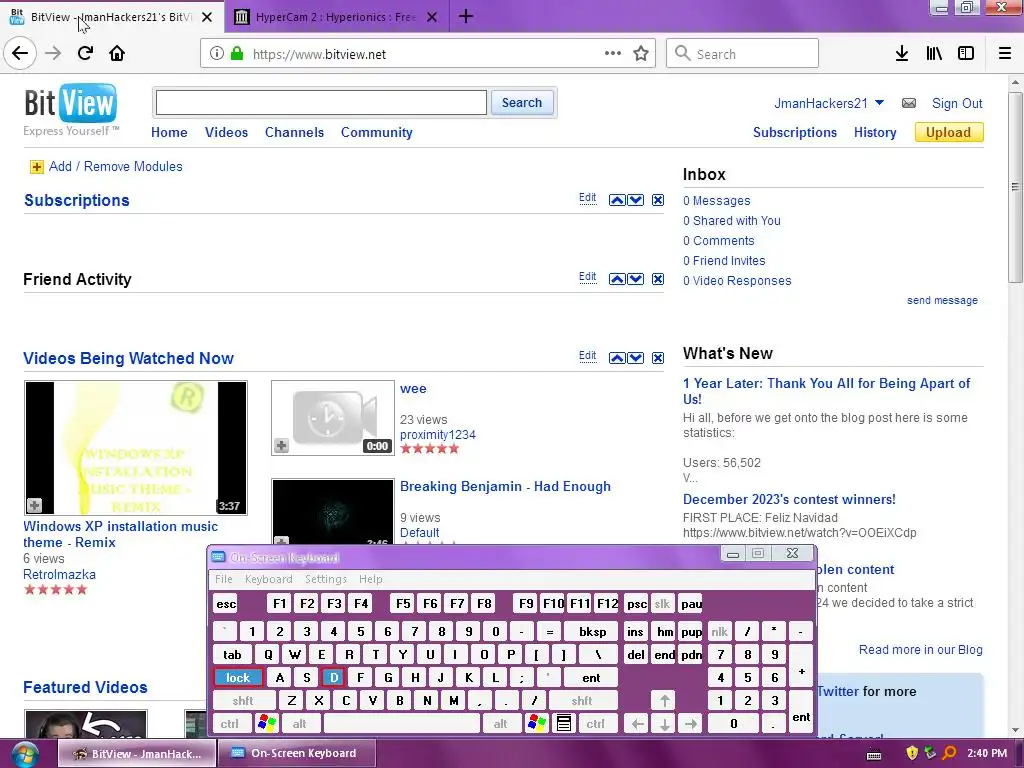Open File menu in On-Screen Keyboard
The image size is (1024, 768).
pos(224,579)
